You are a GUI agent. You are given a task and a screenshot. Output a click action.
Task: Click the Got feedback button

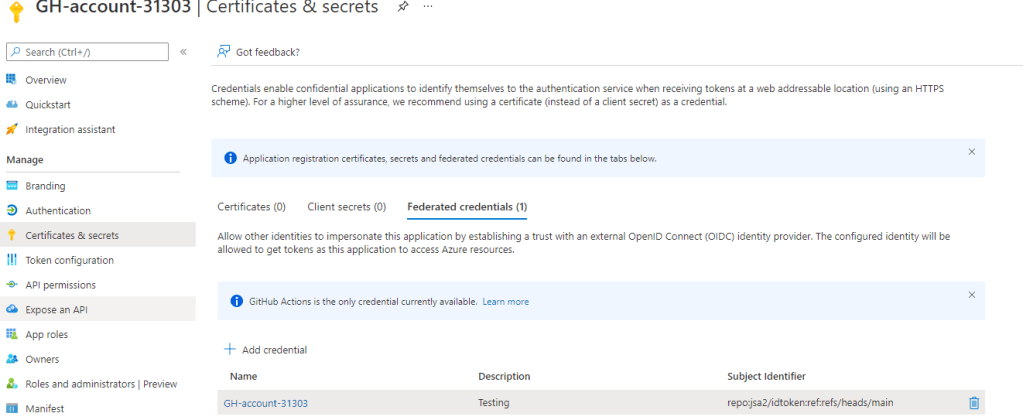259,52
